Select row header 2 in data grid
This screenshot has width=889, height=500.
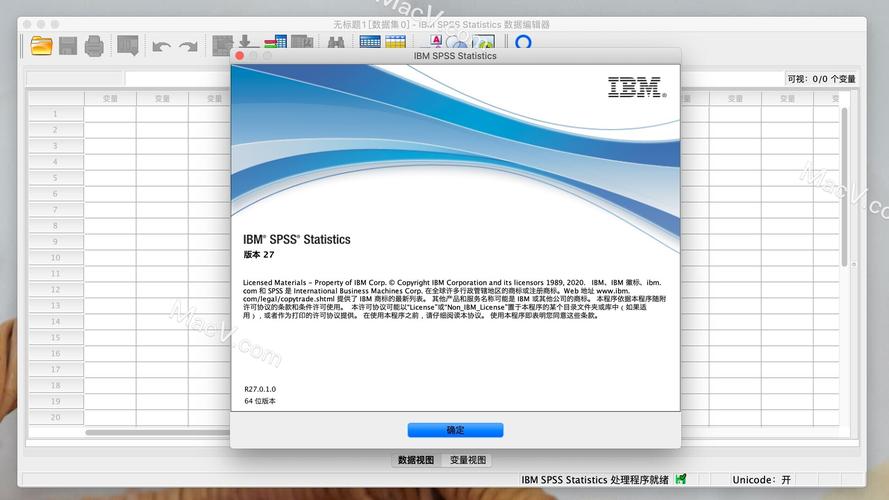tap(56, 130)
